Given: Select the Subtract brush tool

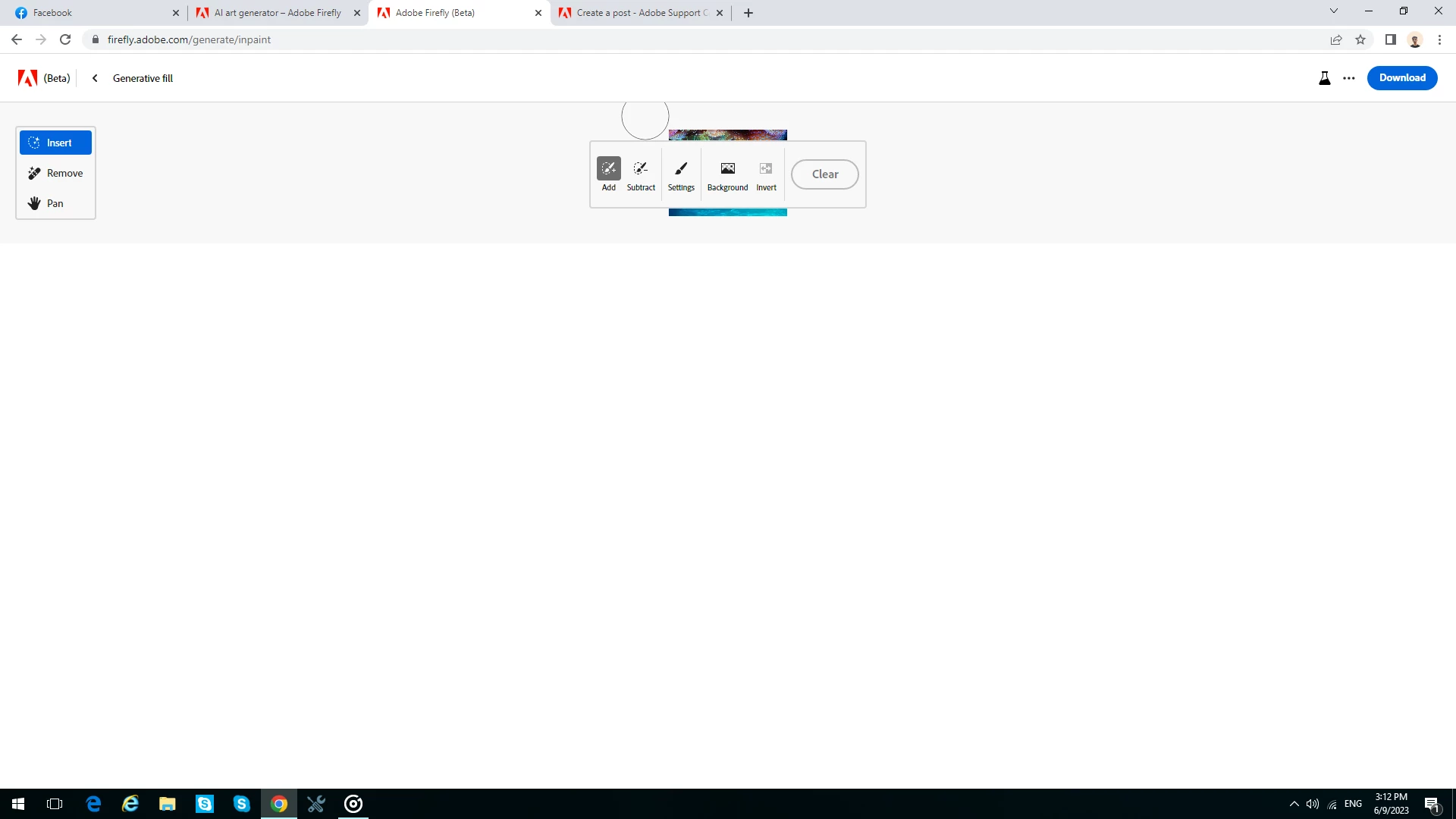Looking at the screenshot, I should 641,174.
